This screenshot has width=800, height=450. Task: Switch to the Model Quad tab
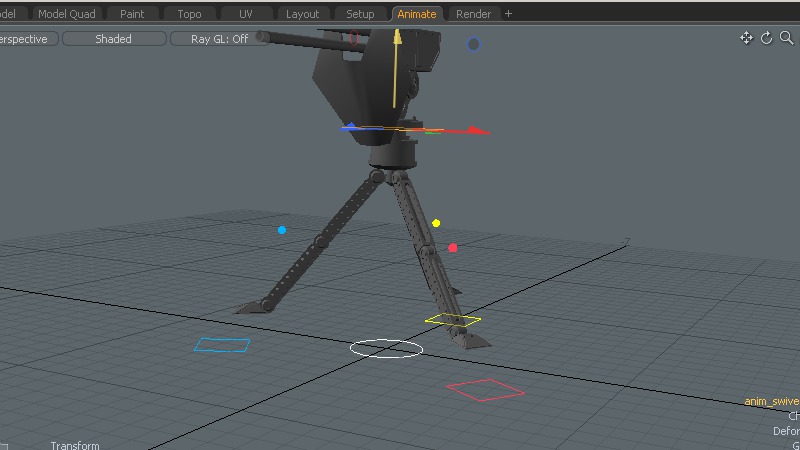67,14
